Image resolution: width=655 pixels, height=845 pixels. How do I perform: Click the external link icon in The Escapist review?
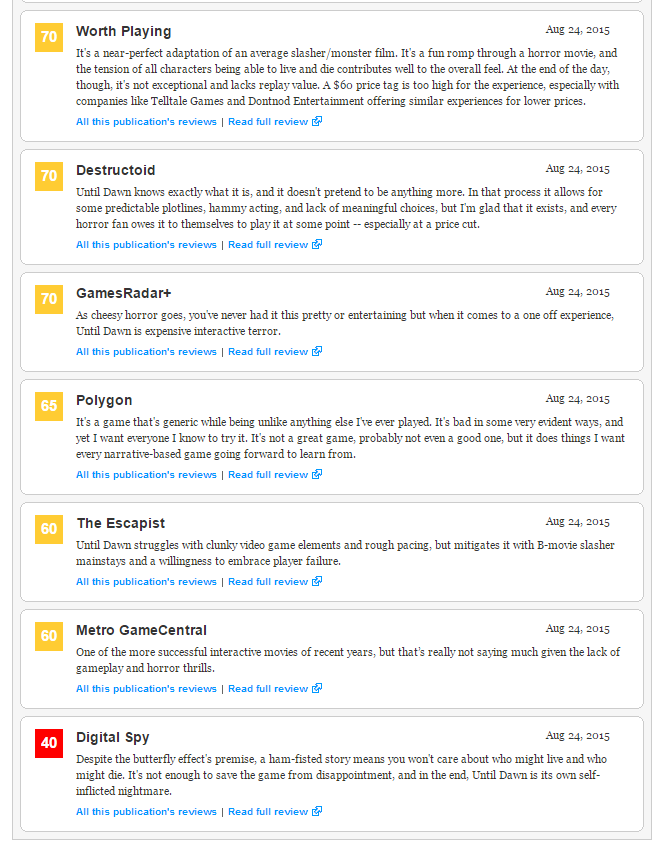pos(317,581)
